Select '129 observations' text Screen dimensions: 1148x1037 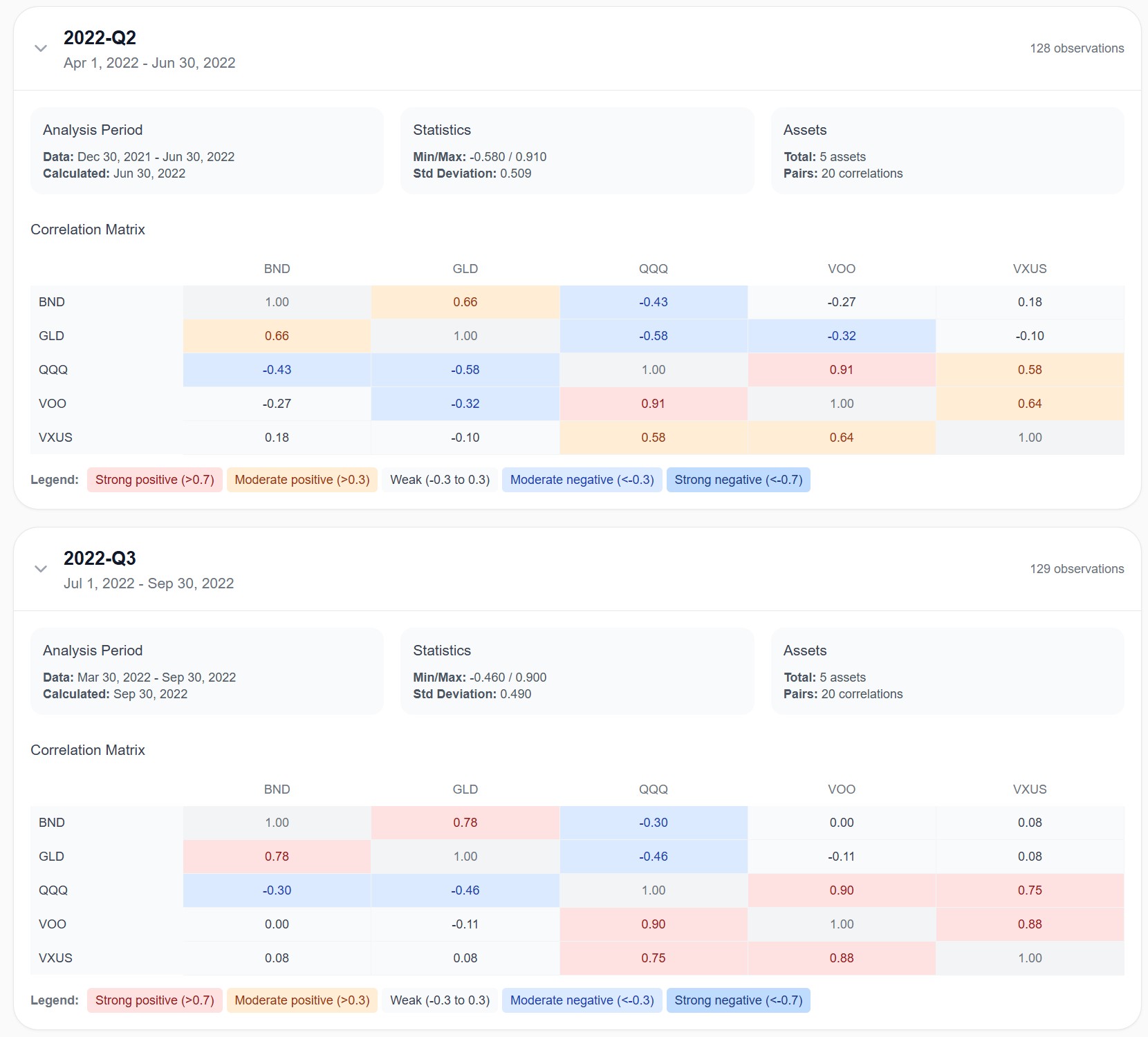[1077, 569]
